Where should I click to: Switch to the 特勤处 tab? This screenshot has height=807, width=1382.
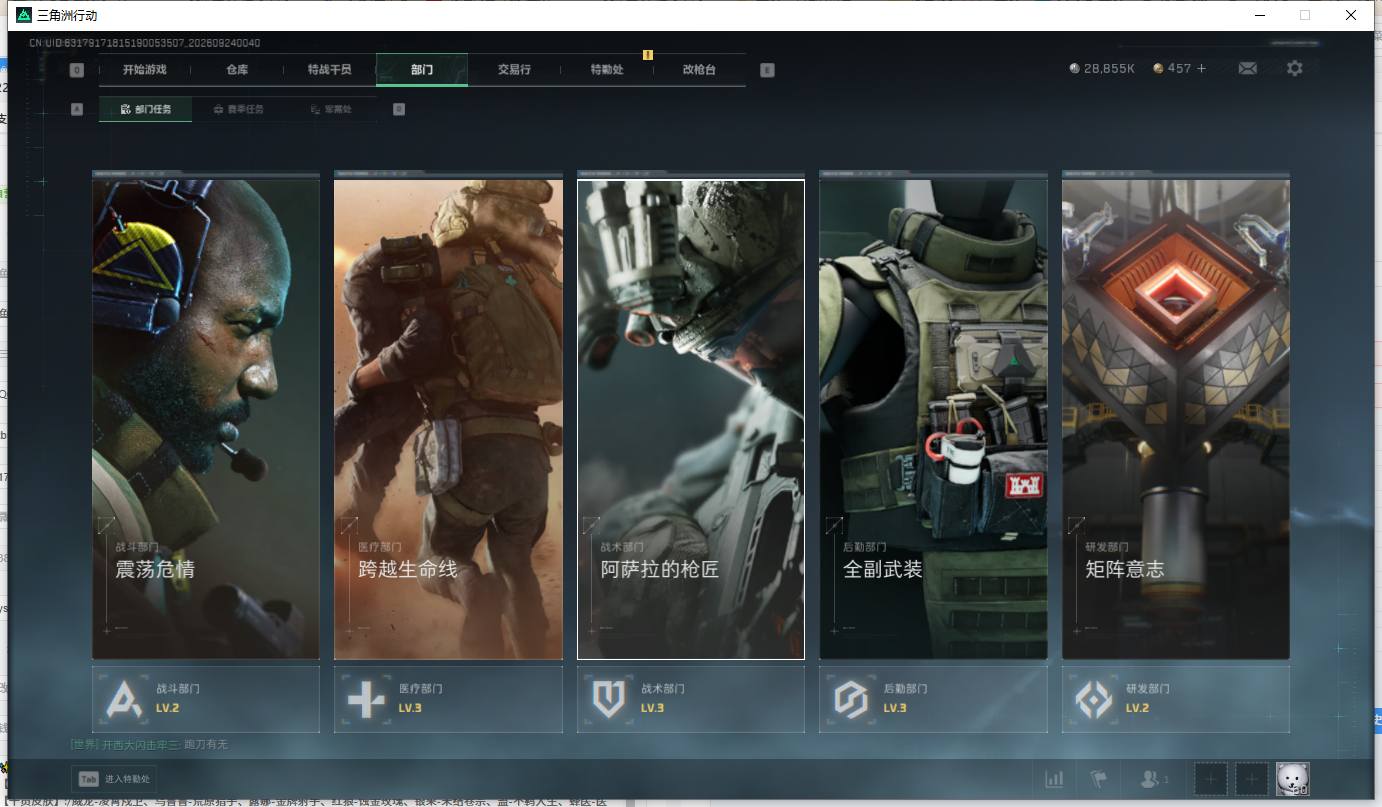coord(607,70)
